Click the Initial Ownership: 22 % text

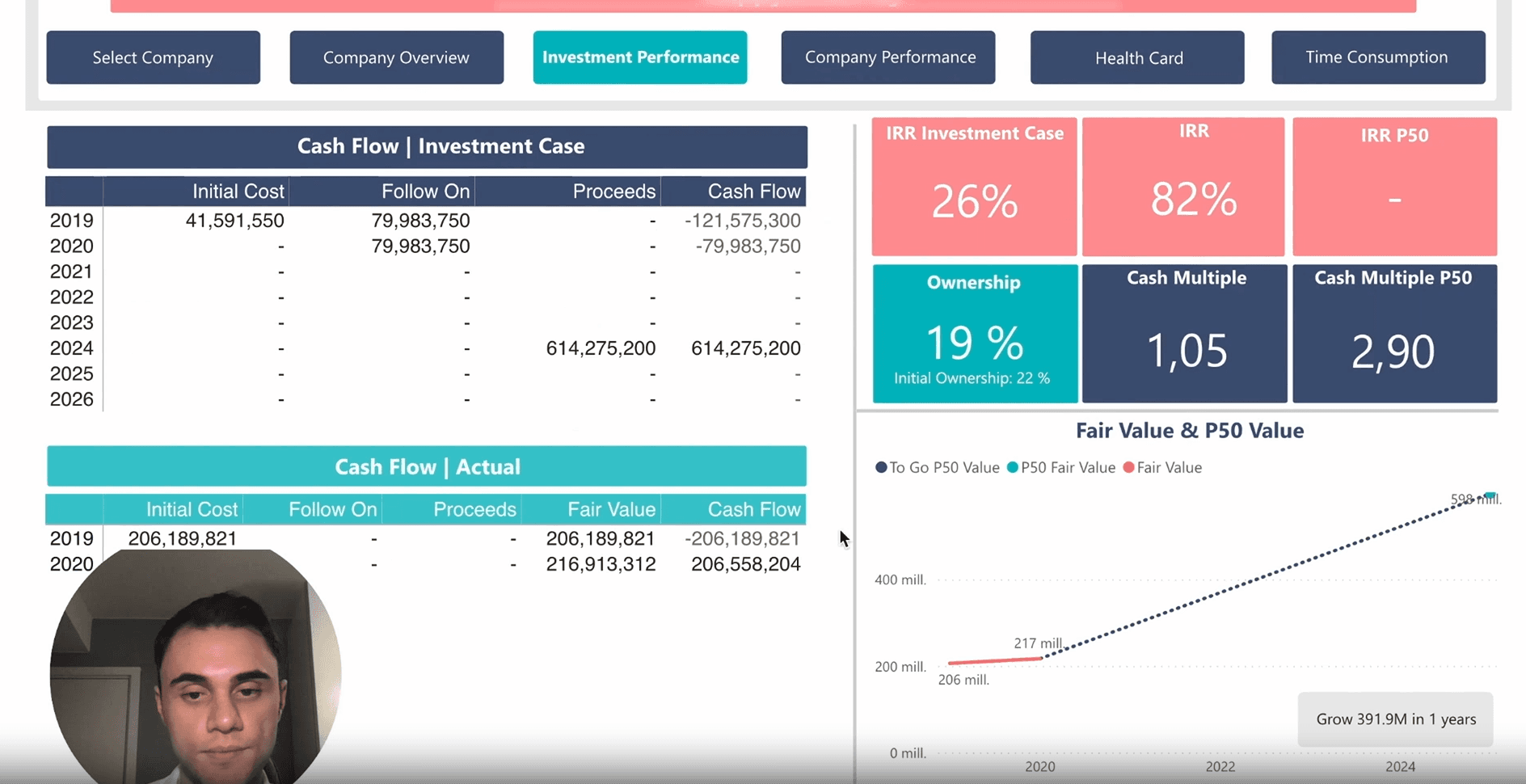point(972,378)
